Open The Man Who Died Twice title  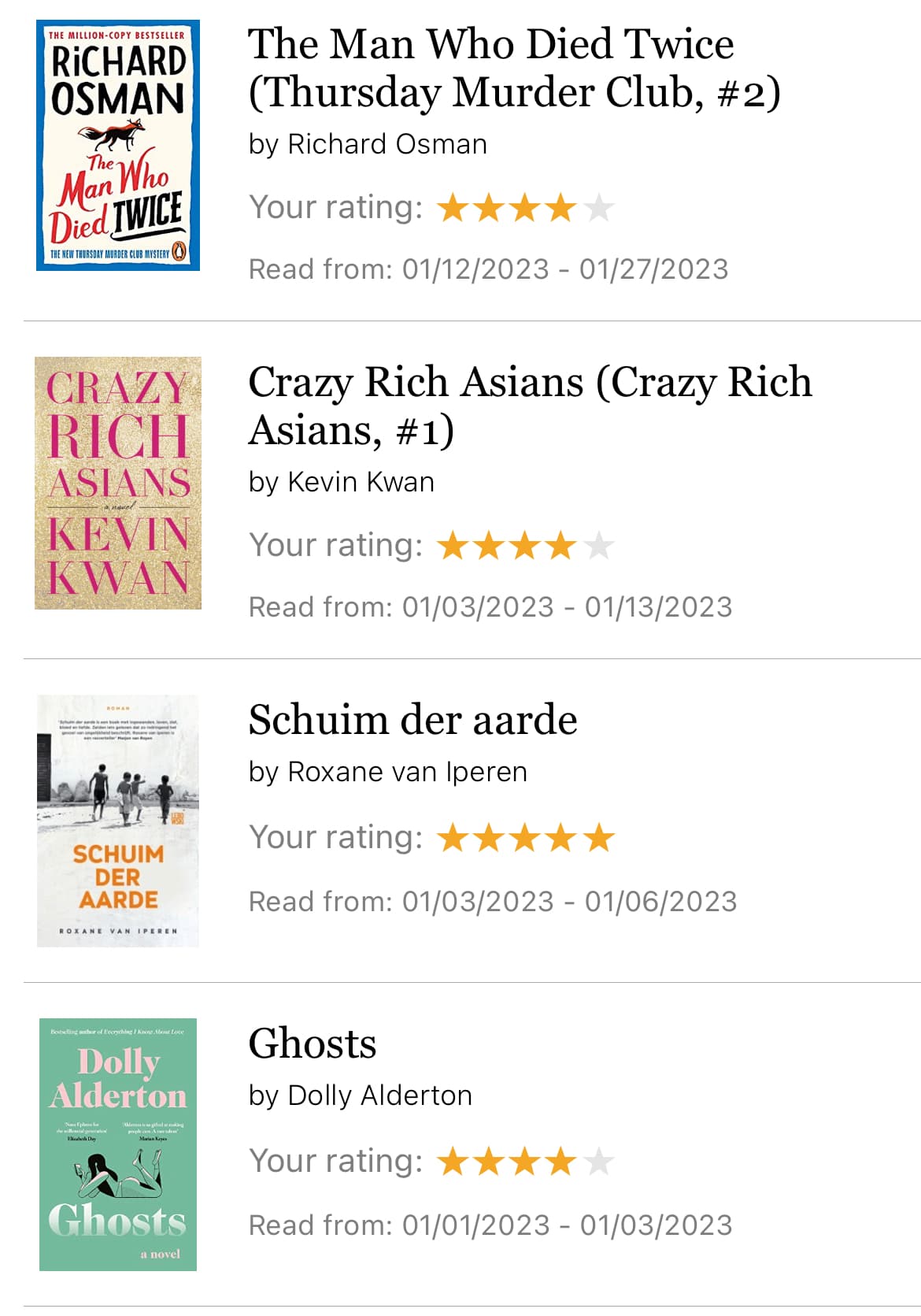click(515, 68)
